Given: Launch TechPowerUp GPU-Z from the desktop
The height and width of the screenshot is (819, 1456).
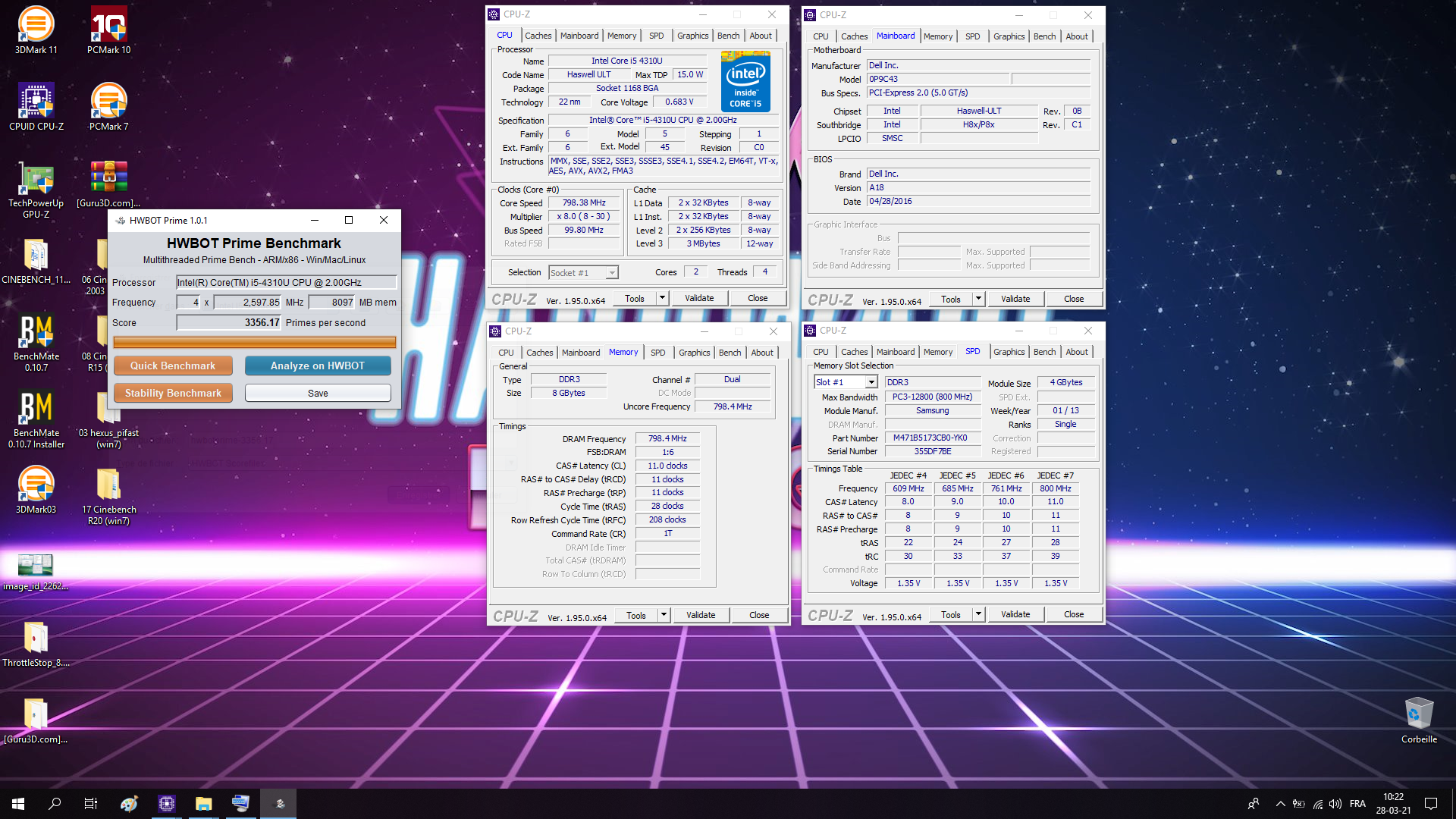Looking at the screenshot, I should 36,190.
